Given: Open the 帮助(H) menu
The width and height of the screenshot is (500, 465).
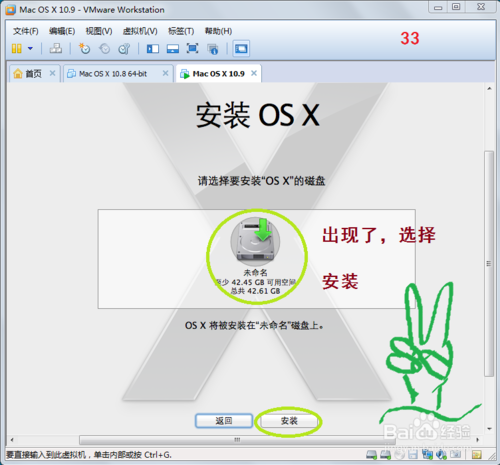Looking at the screenshot, I should (x=218, y=31).
